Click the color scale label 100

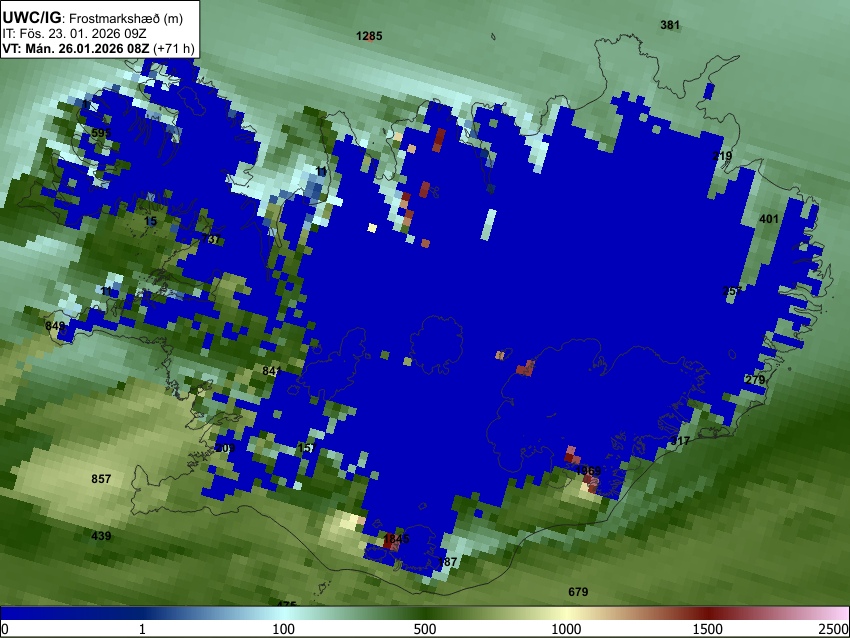tap(284, 629)
